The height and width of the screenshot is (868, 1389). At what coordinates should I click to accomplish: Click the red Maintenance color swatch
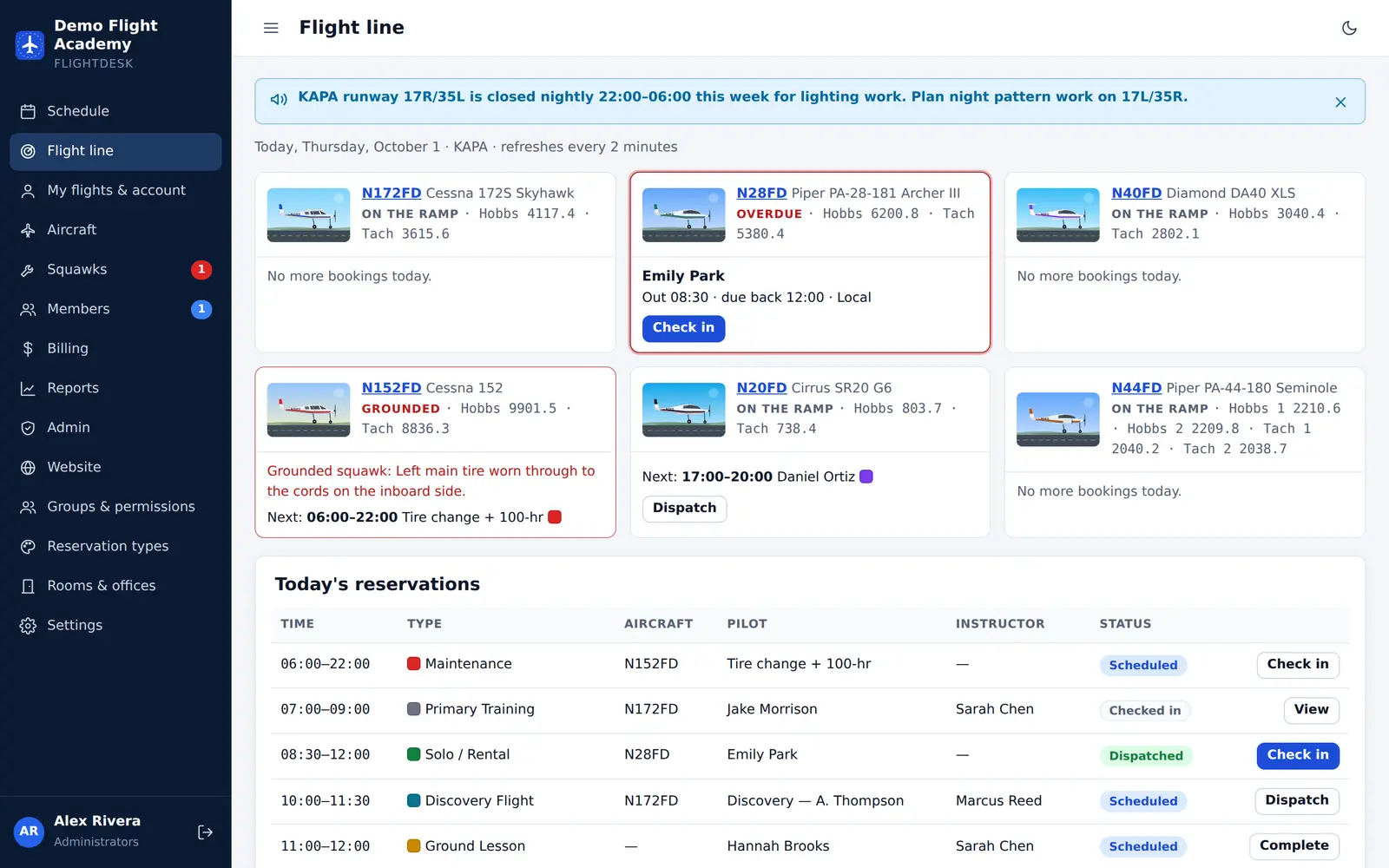(x=414, y=664)
